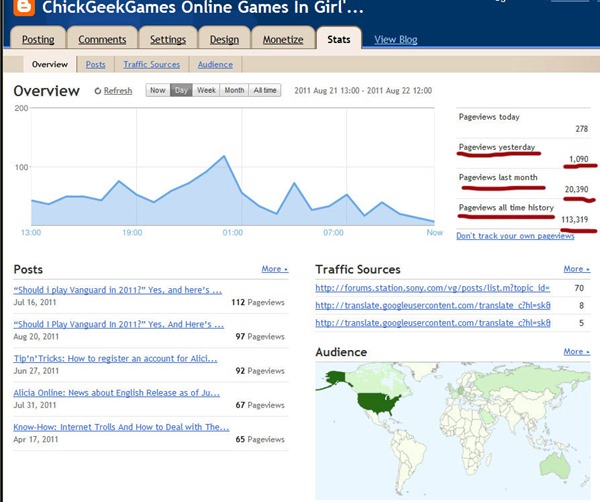
Task: Go to the Monetize tab
Action: [282, 40]
